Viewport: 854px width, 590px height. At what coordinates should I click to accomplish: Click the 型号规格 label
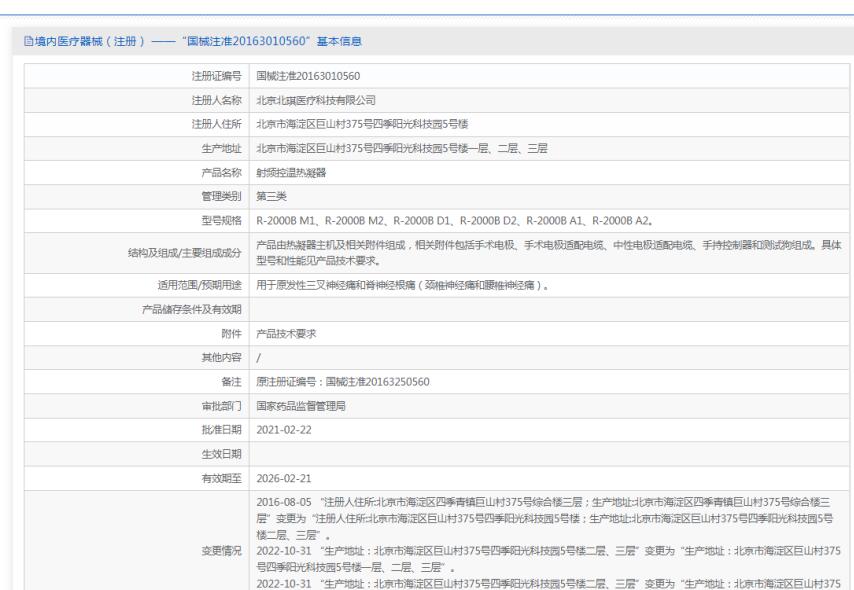[x=221, y=221]
